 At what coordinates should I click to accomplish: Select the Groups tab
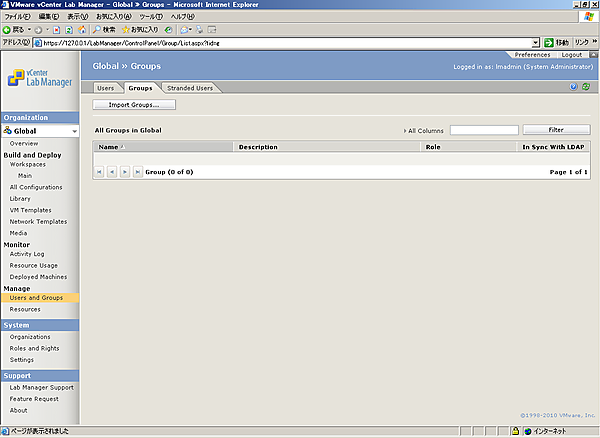point(140,88)
